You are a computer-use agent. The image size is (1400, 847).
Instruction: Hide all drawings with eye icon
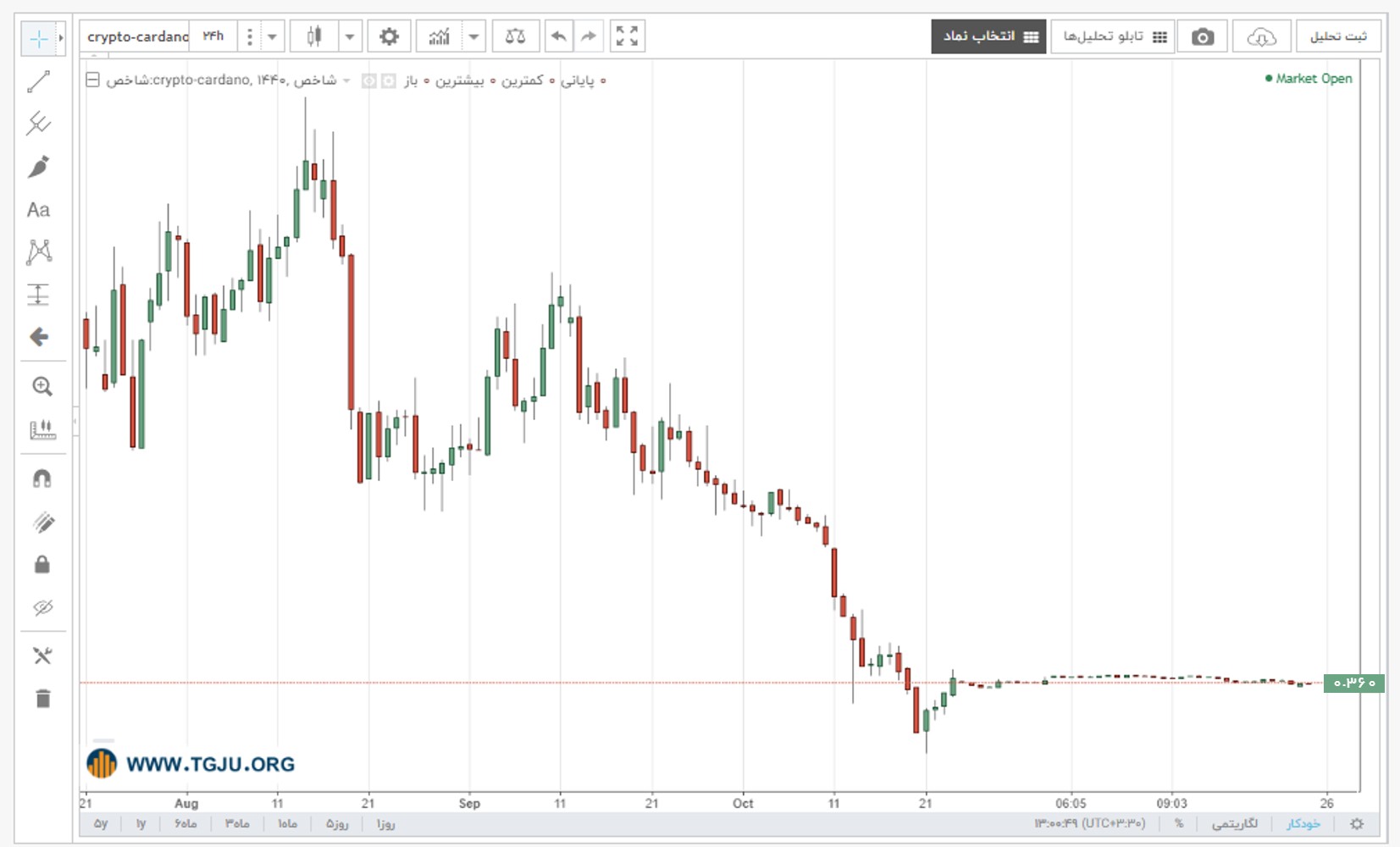pos(42,606)
